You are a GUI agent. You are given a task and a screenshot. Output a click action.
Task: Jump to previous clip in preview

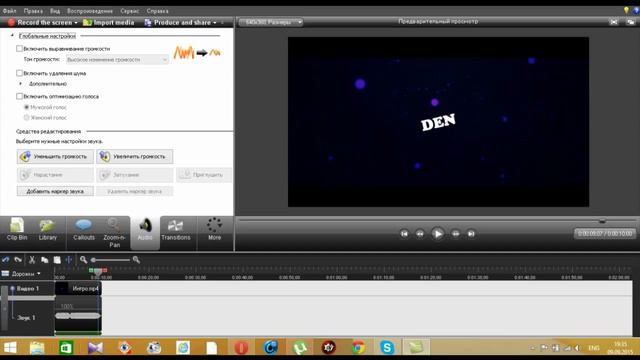(x=404, y=234)
